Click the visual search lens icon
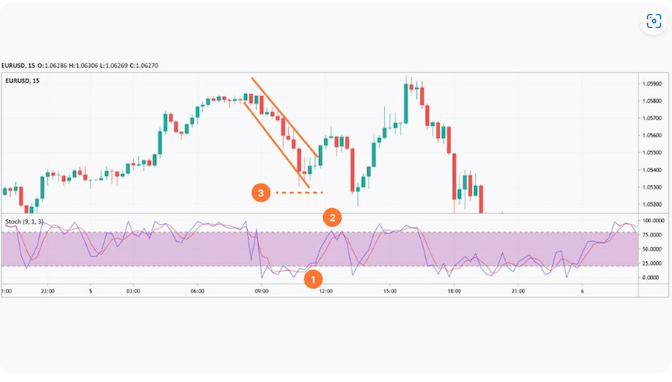The image size is (672, 382). click(654, 21)
